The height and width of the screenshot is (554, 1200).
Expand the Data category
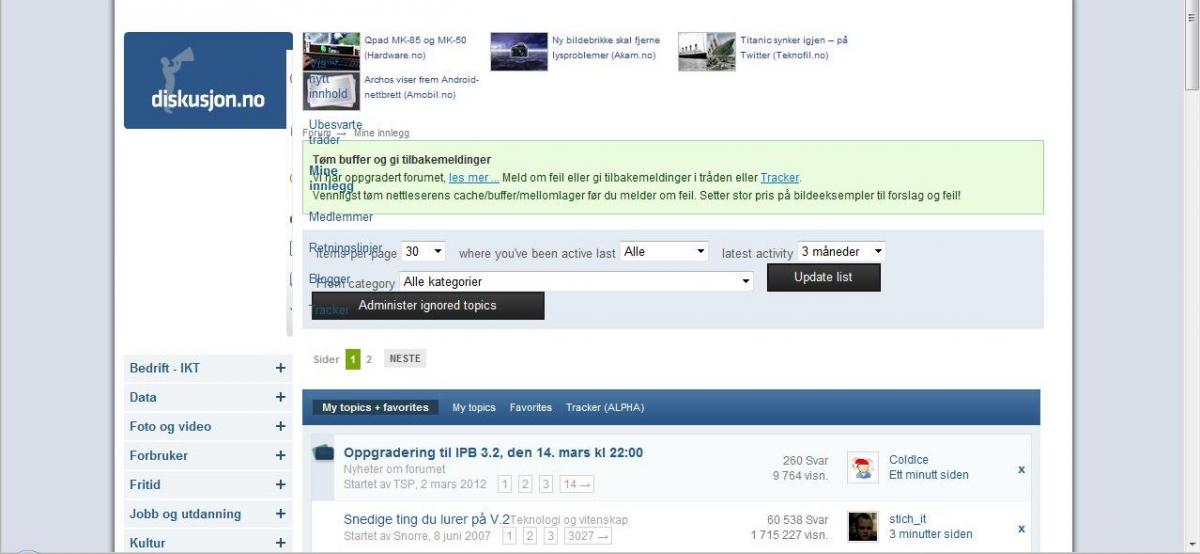pos(280,397)
